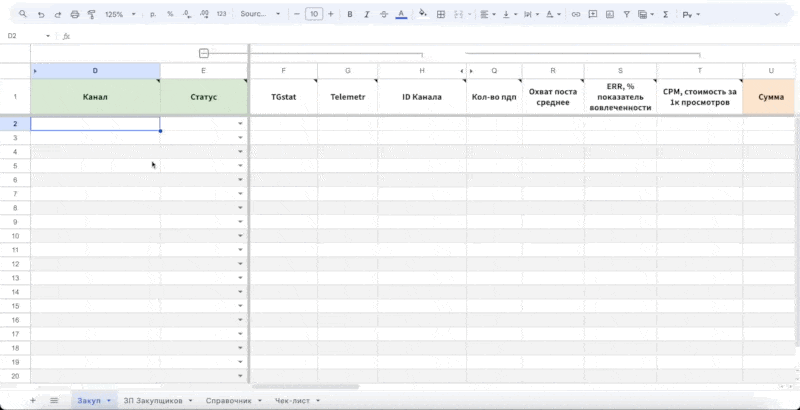Screen dimensions: 800x410
Task: Switch to the Справочник sheet tab
Action: (x=229, y=401)
